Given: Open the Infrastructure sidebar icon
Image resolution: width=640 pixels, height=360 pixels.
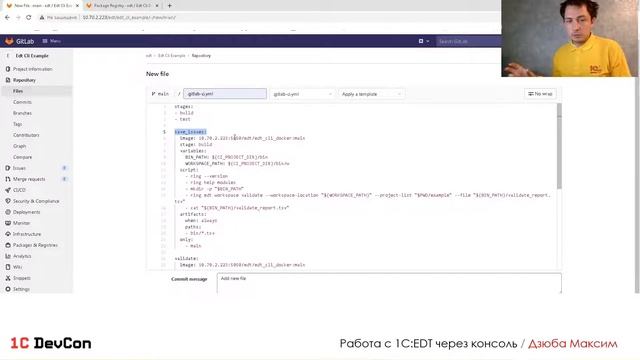Looking at the screenshot, I should point(8,234).
